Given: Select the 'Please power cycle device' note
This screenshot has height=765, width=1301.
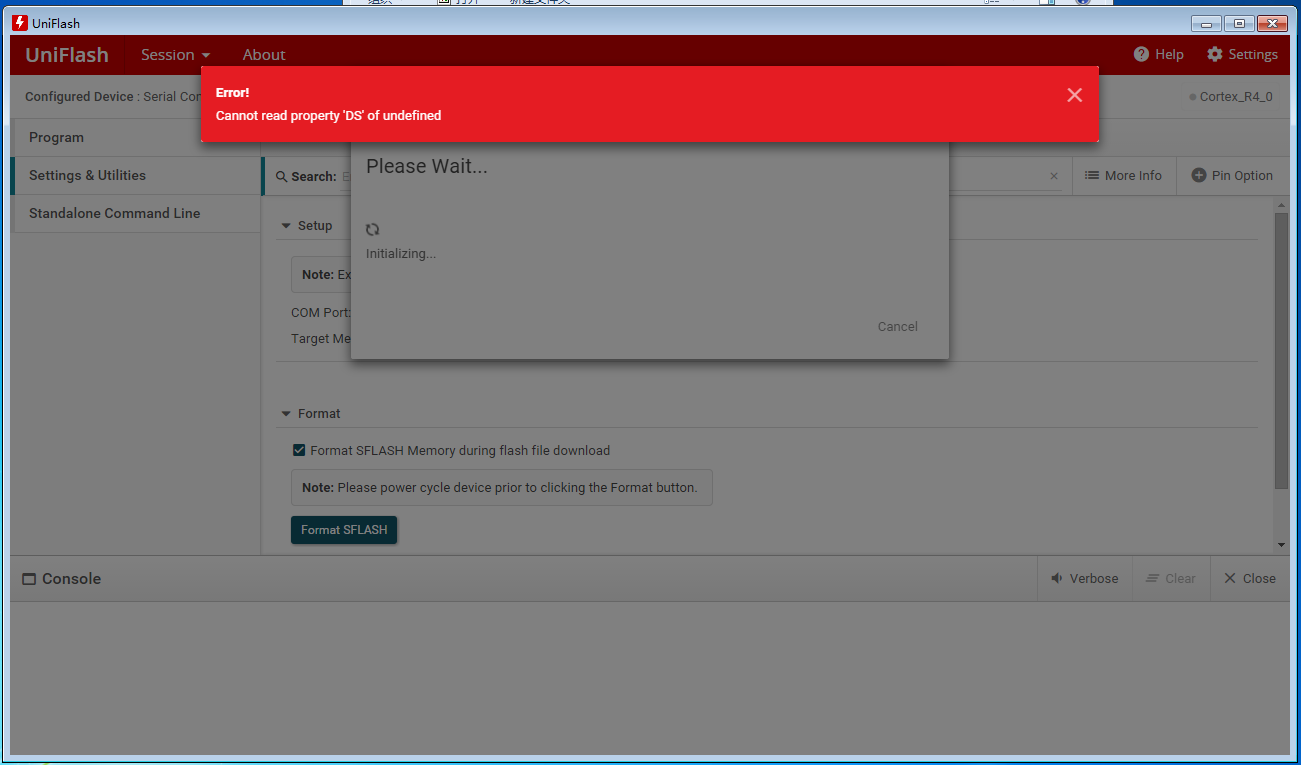Looking at the screenshot, I should coord(502,488).
